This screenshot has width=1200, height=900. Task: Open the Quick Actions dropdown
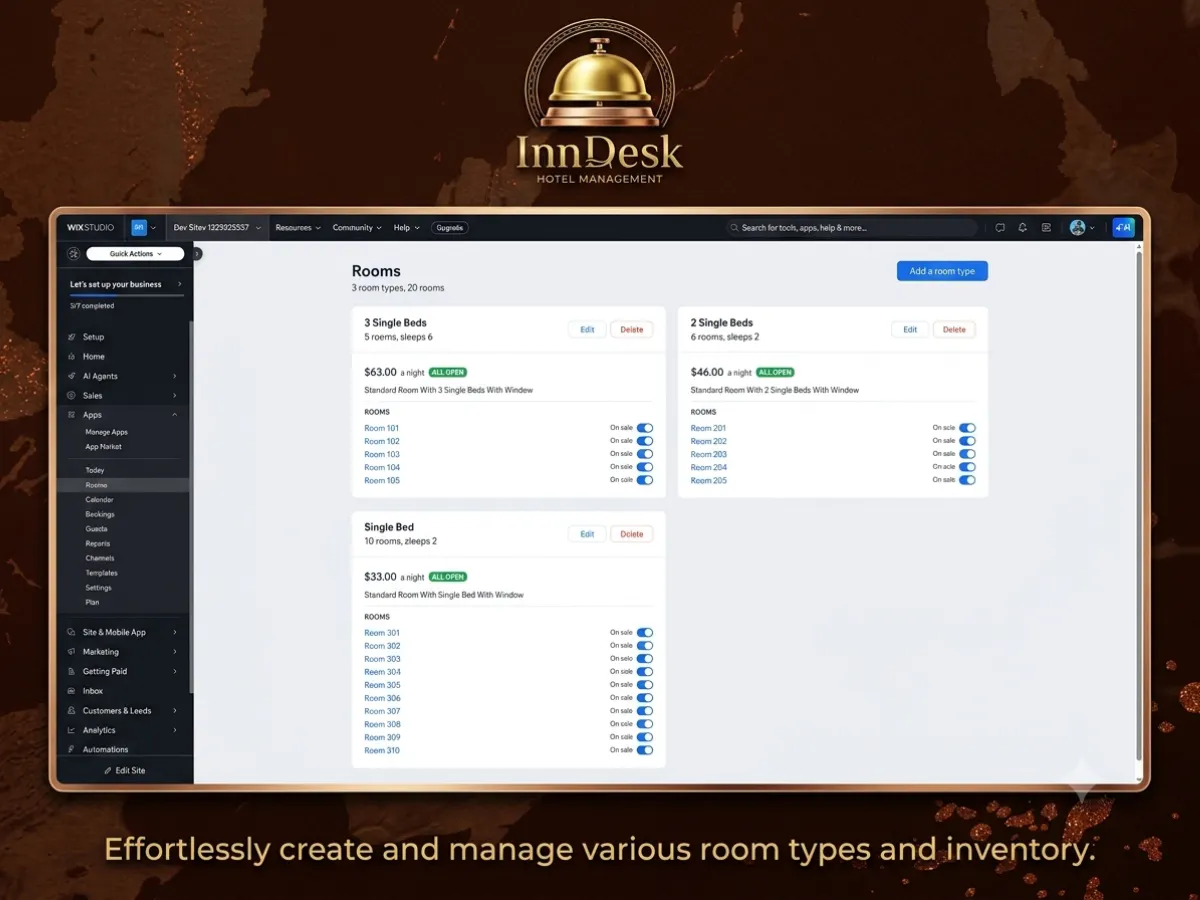click(135, 254)
